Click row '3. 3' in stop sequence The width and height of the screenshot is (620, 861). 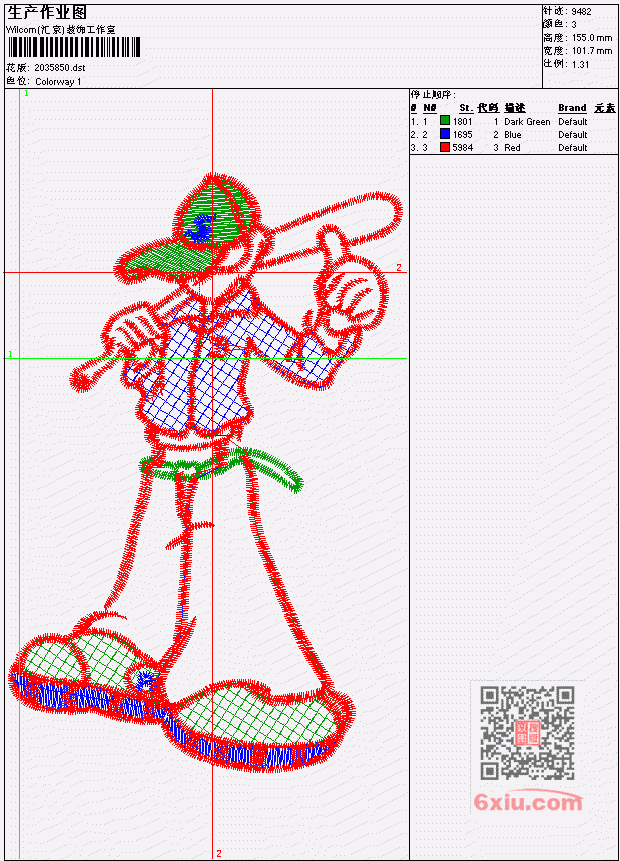coord(514,148)
